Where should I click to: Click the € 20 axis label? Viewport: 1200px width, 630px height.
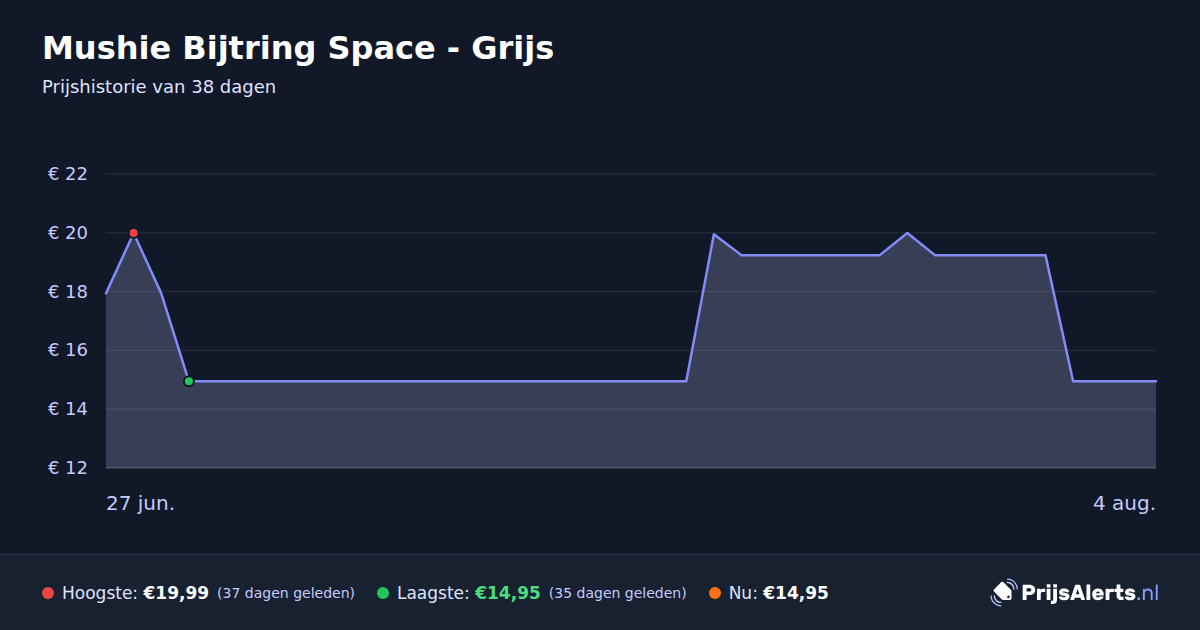tap(68, 233)
